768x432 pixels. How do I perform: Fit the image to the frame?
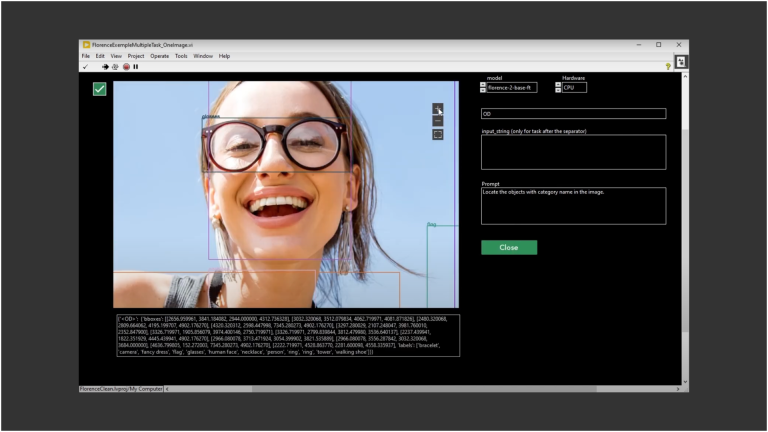(x=437, y=134)
